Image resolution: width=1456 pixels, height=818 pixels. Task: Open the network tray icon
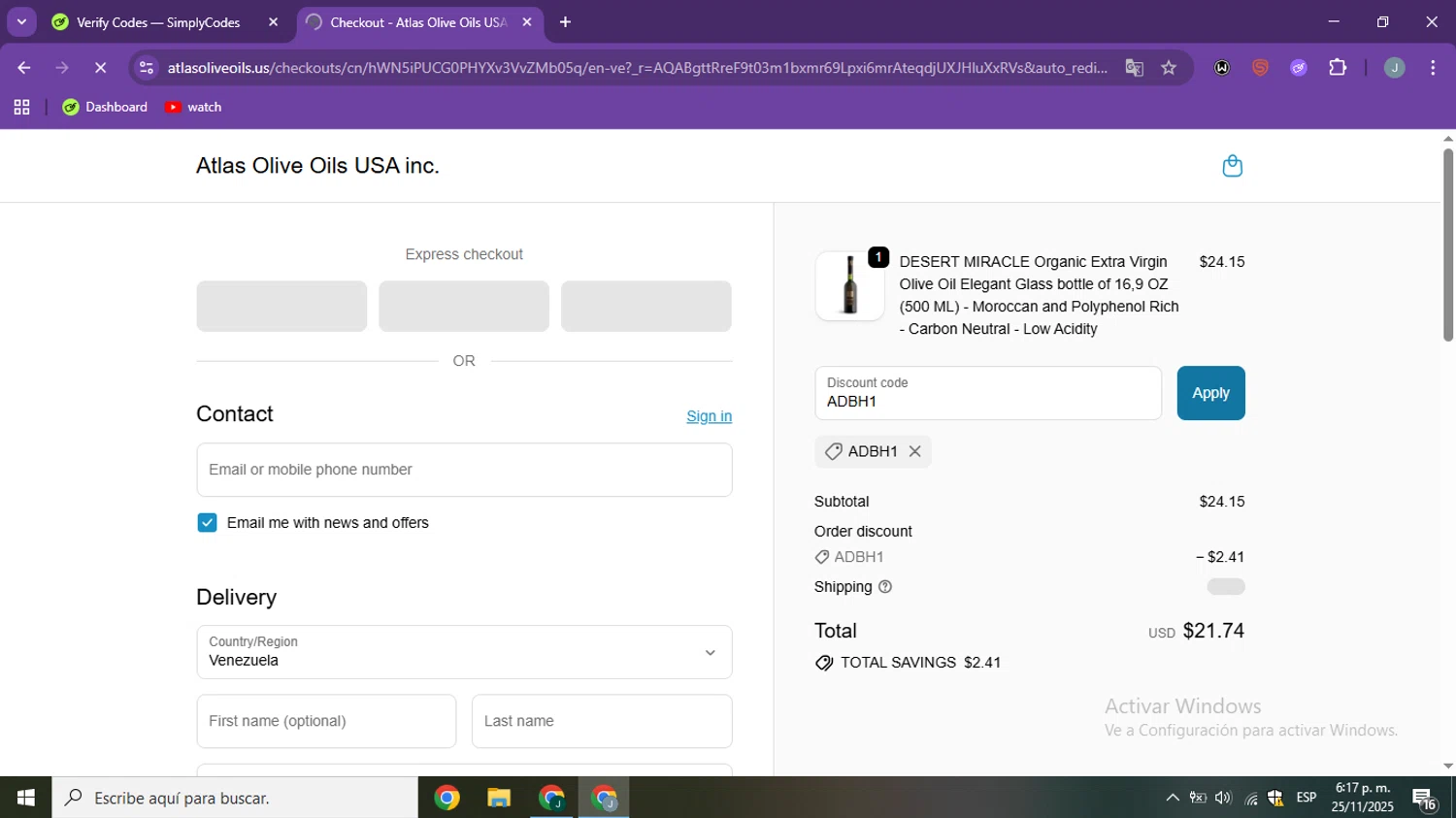1250,799
